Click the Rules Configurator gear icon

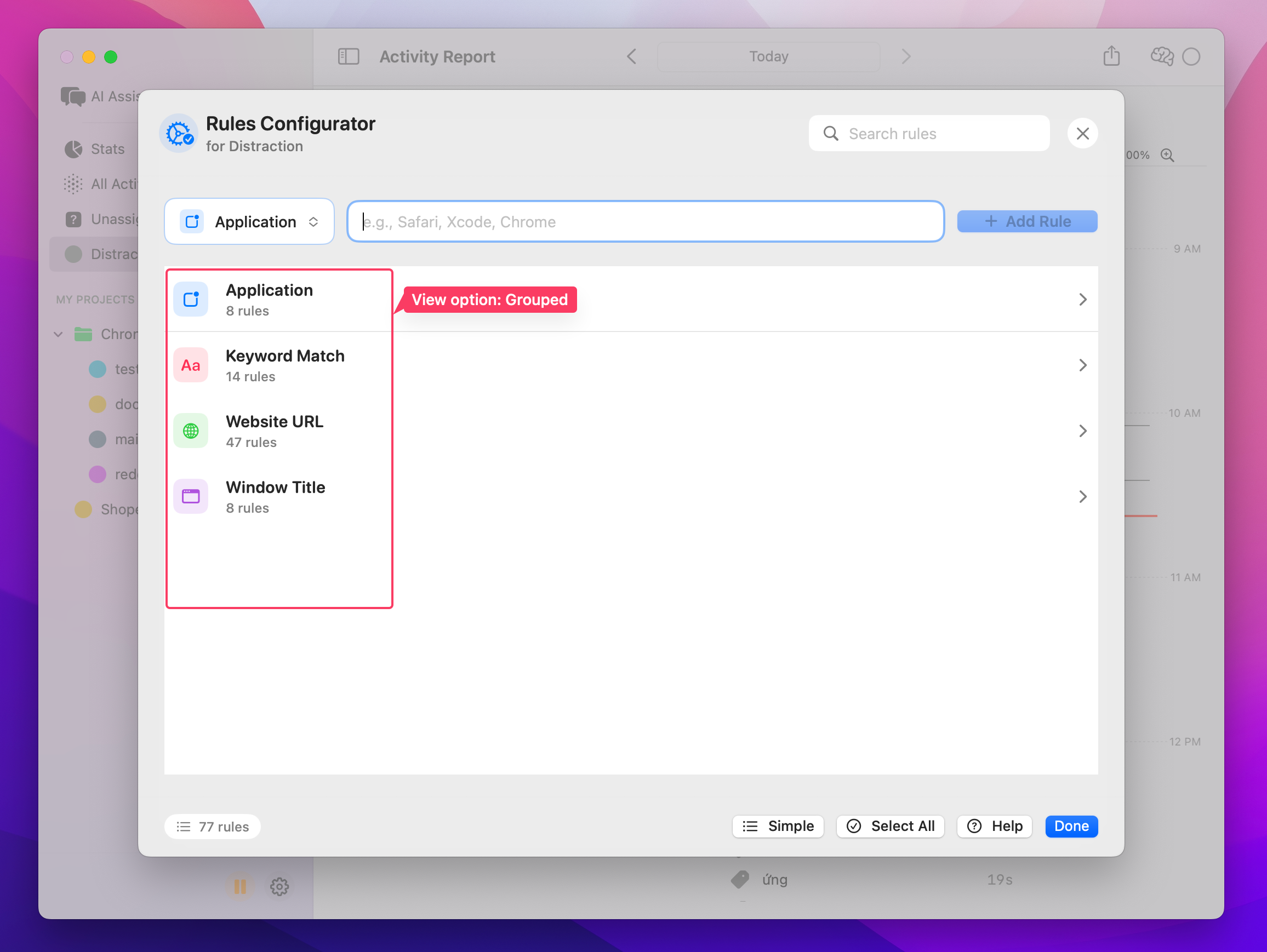tap(179, 134)
